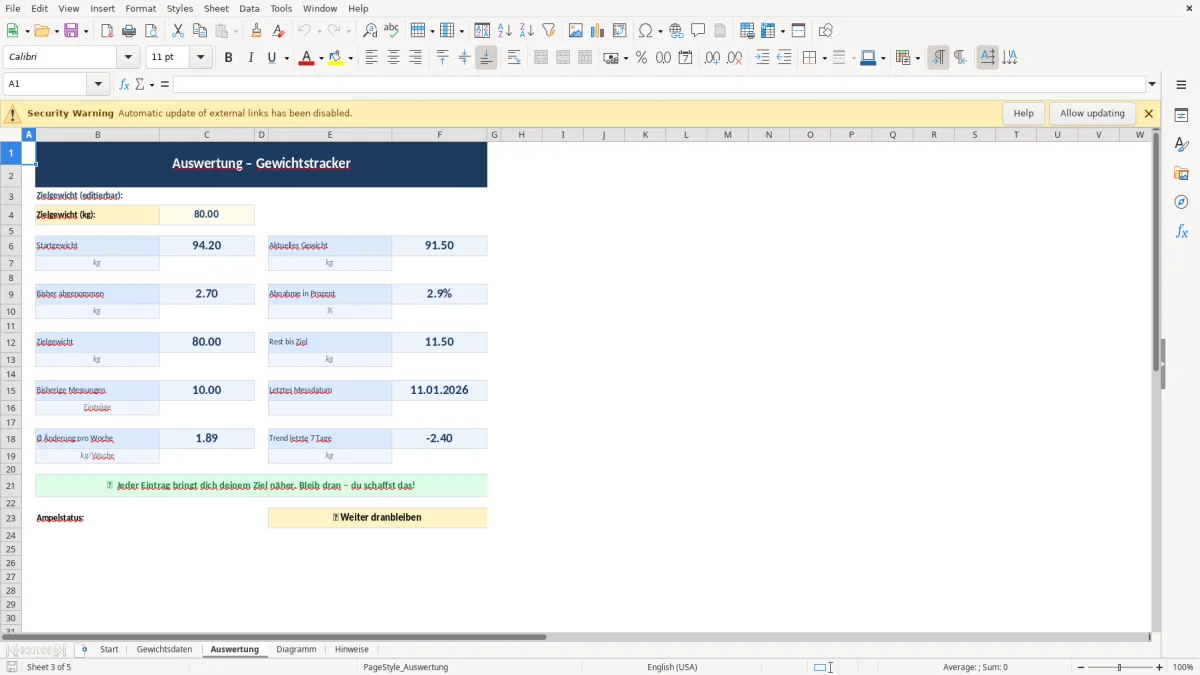Viewport: 1200px width, 675px height.
Task: Print the spreadsheet using printer icon
Action: pyautogui.click(x=129, y=31)
